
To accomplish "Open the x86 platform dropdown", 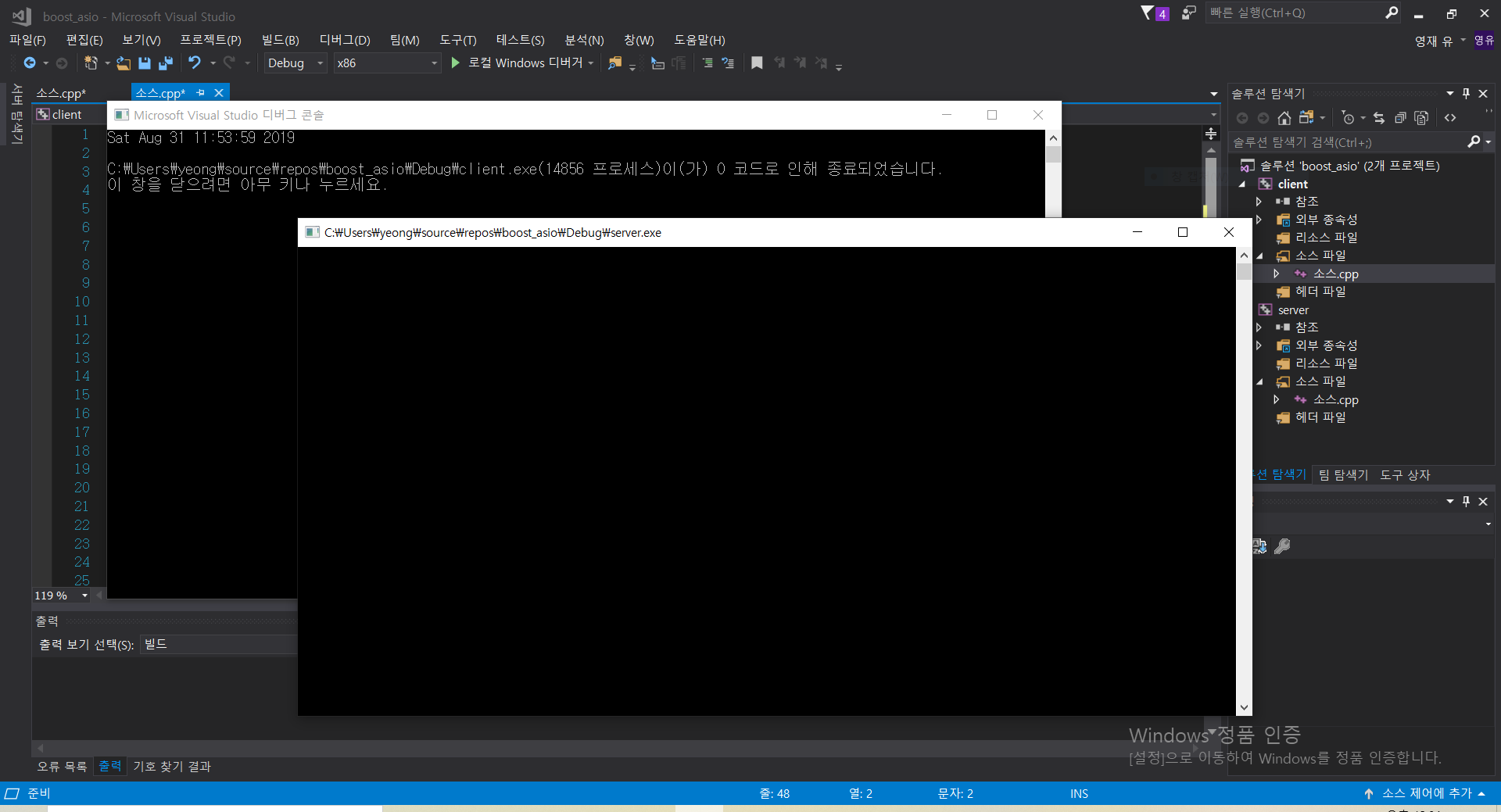I will [387, 63].
